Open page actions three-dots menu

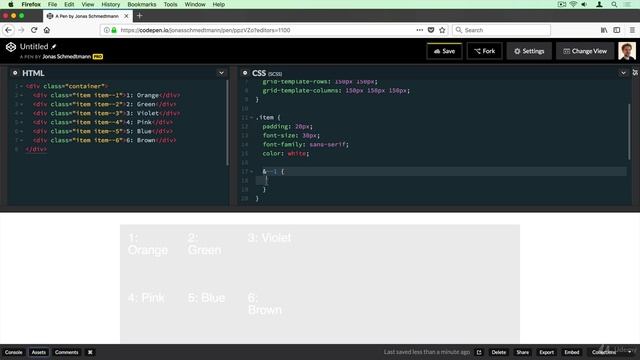coord(419,30)
